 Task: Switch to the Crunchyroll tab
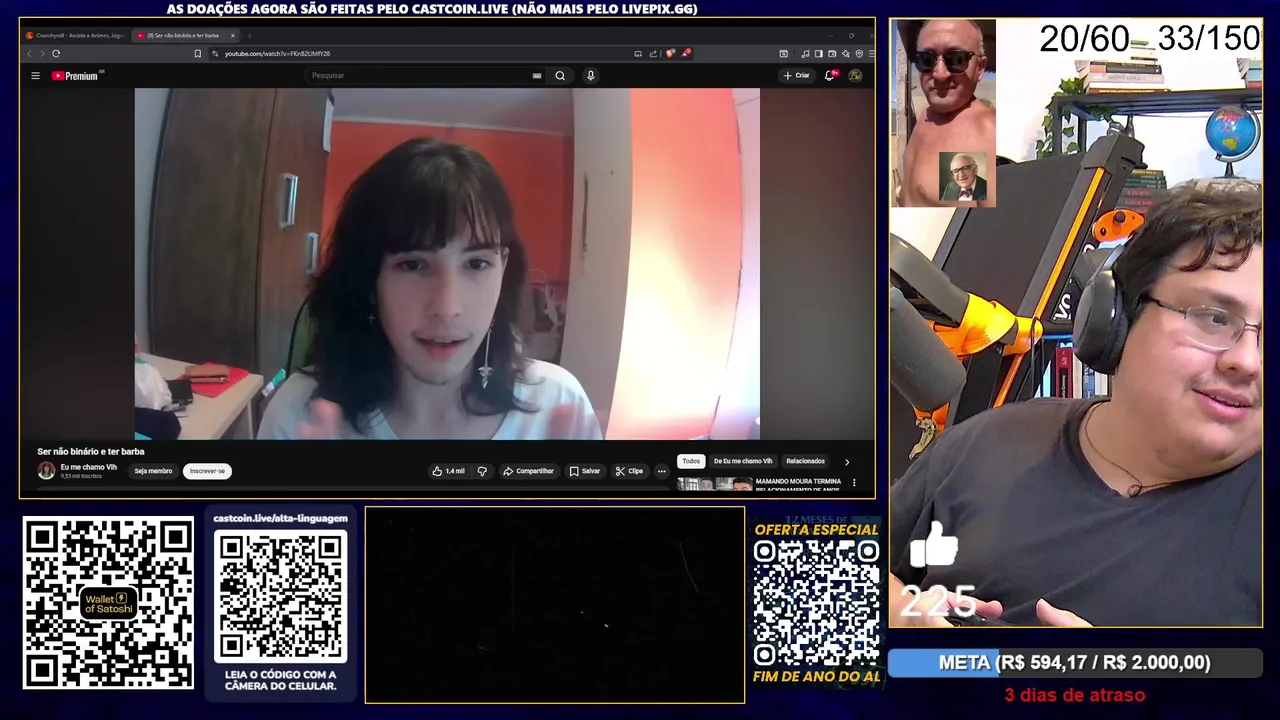point(75,35)
